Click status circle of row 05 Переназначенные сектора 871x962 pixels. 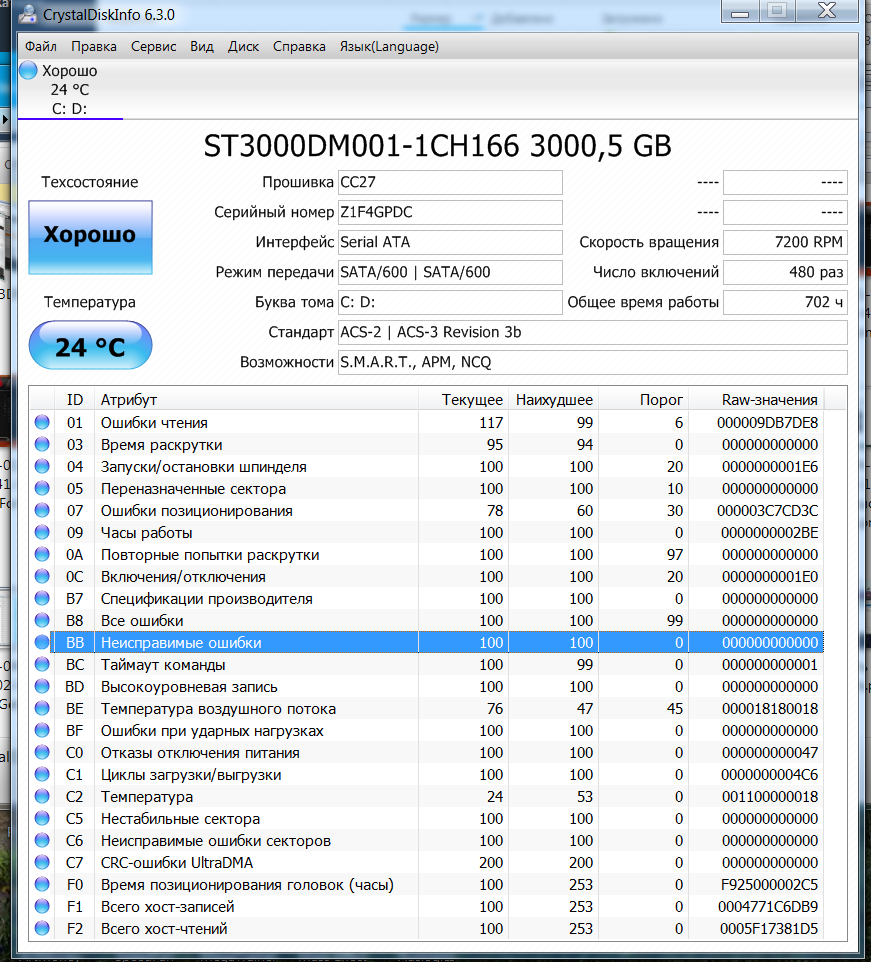pos(42,488)
